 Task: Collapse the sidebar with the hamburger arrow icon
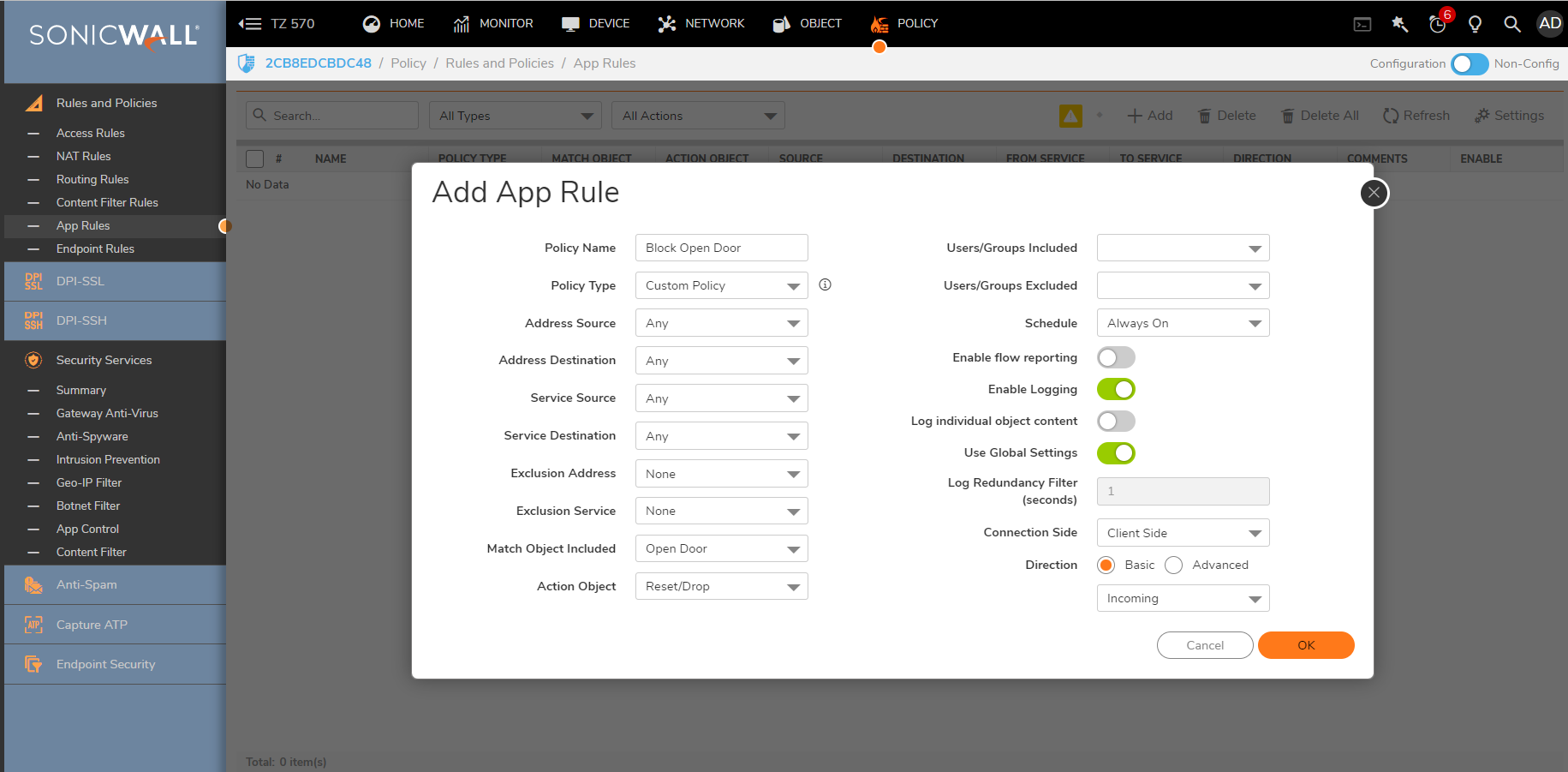point(249,24)
